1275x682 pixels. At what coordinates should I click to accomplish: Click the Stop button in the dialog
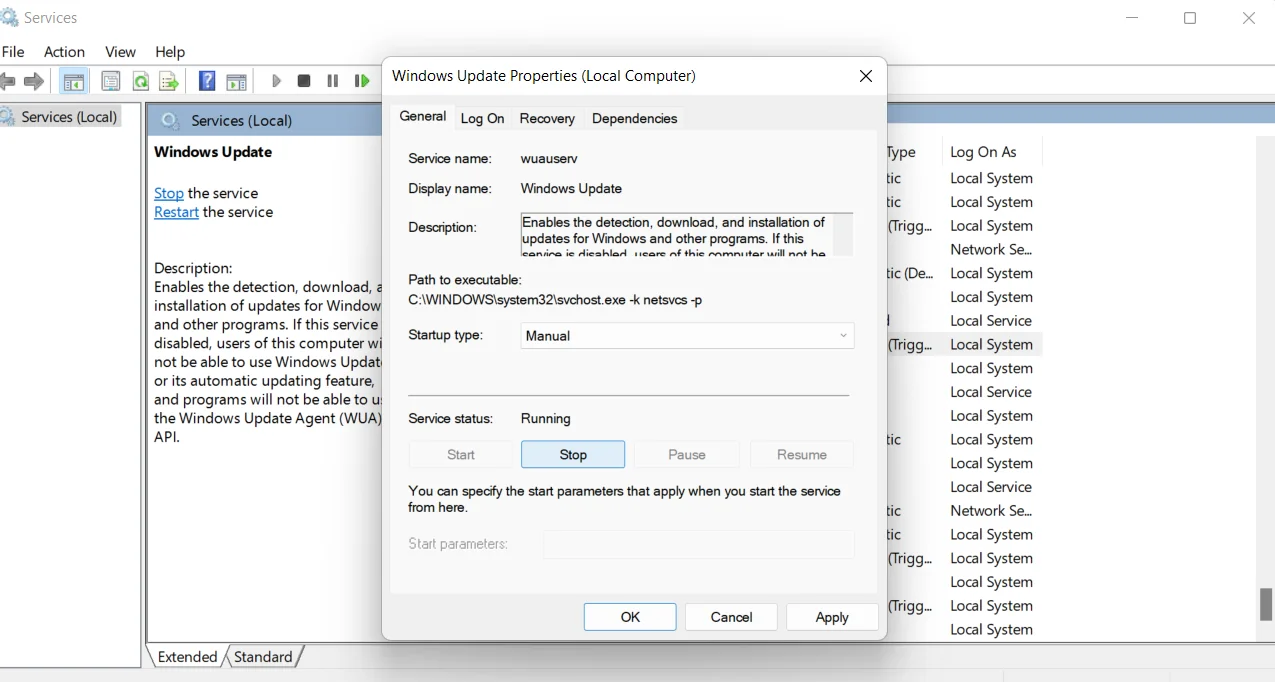[x=573, y=455]
